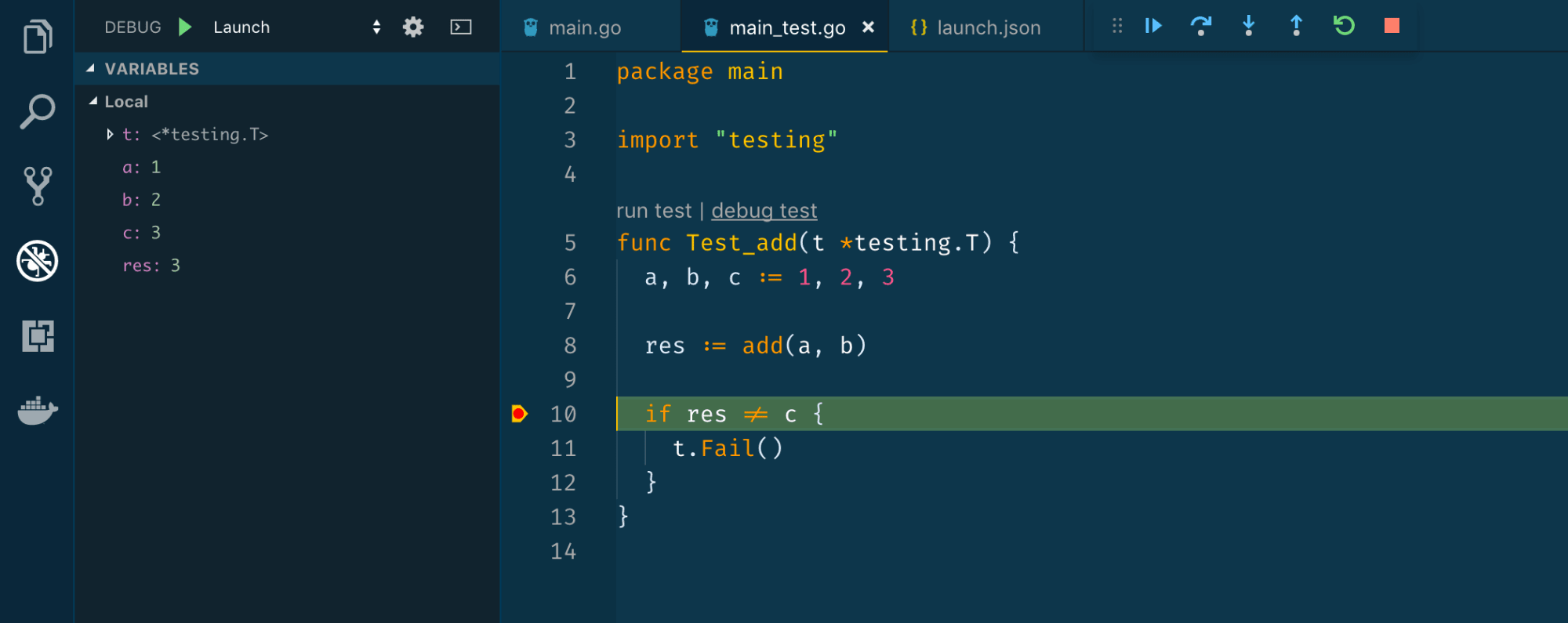
Task: Open the Launch configuration dropdown
Action: [x=296, y=27]
